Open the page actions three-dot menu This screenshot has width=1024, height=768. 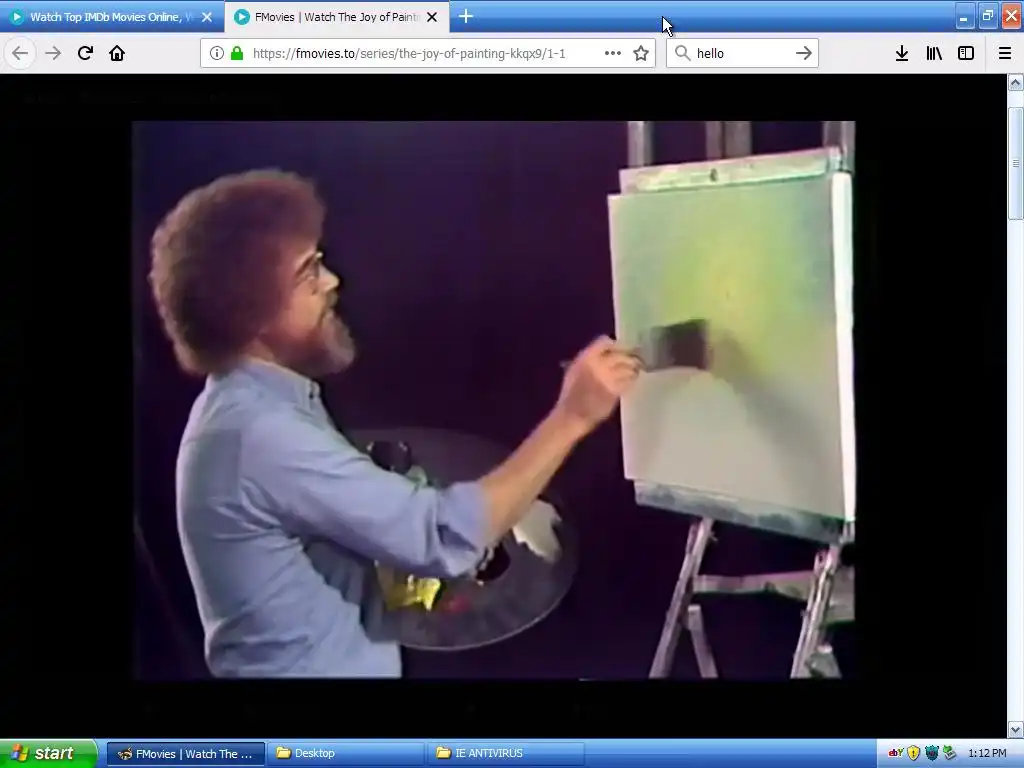point(613,53)
